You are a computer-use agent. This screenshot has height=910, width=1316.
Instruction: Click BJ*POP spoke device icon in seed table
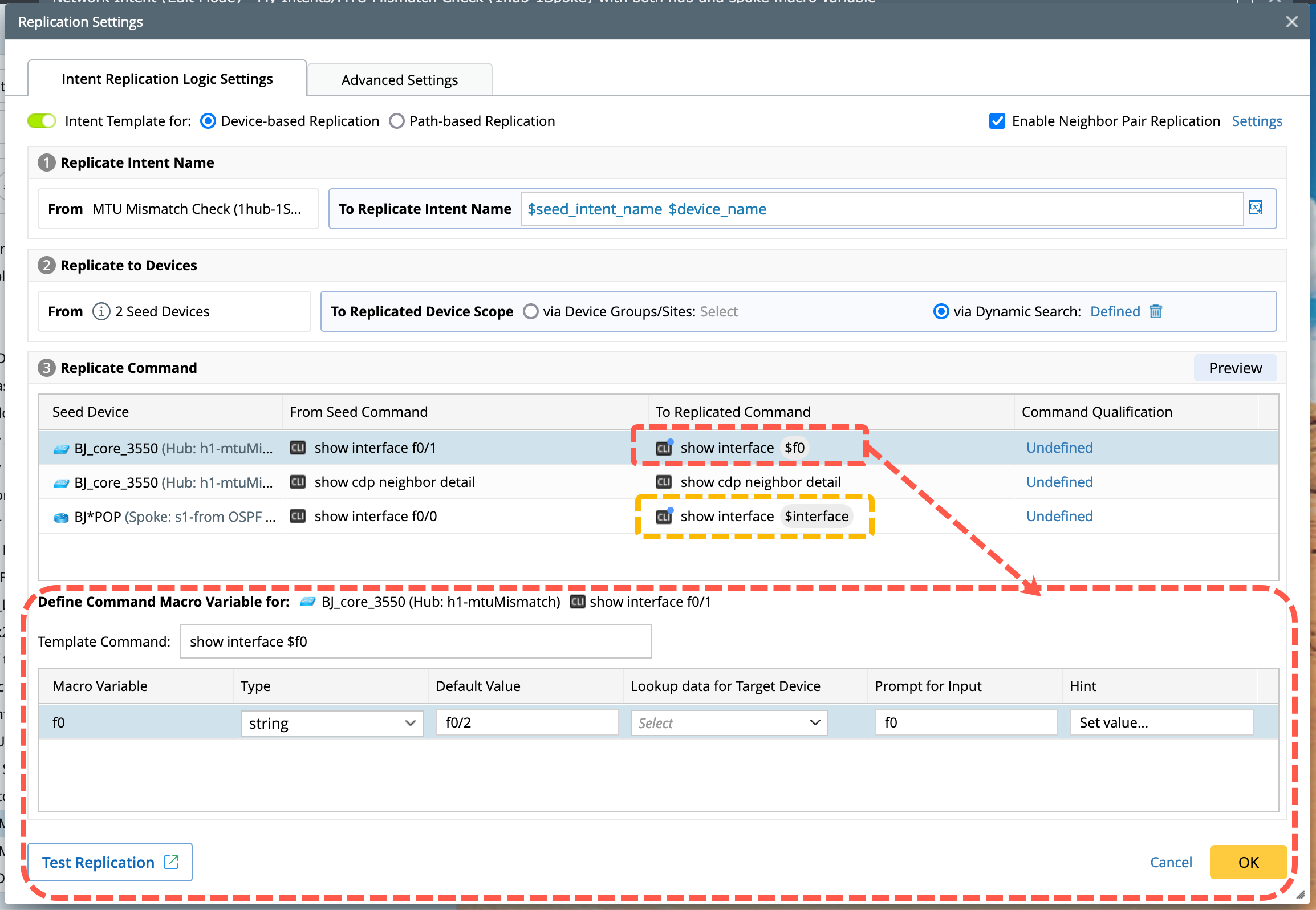coord(61,517)
